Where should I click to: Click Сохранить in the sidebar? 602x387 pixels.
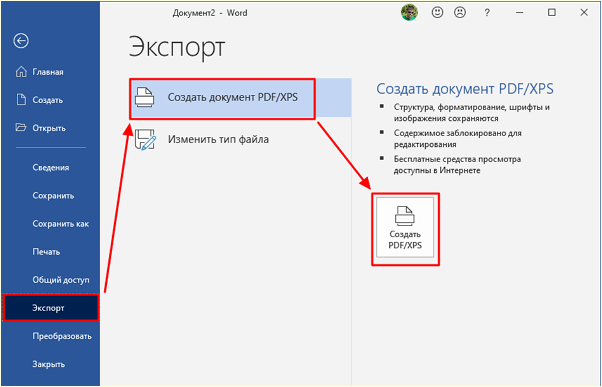coord(50,196)
